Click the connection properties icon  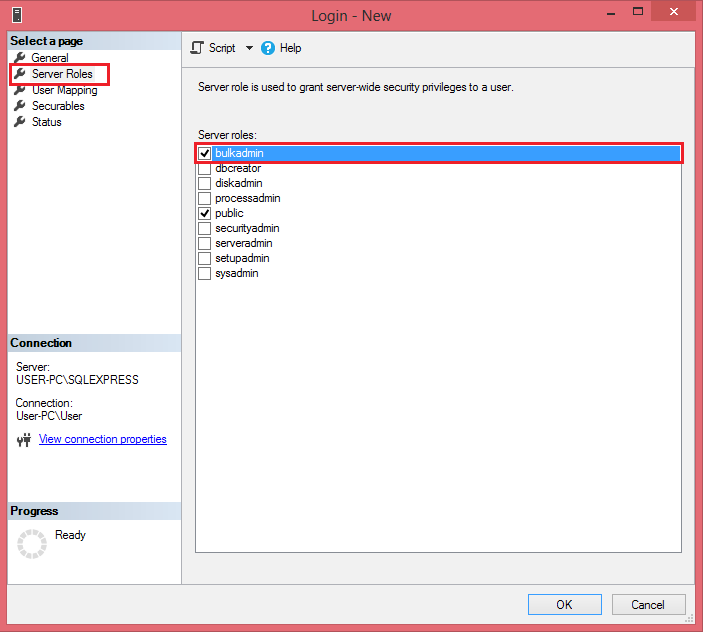25,440
